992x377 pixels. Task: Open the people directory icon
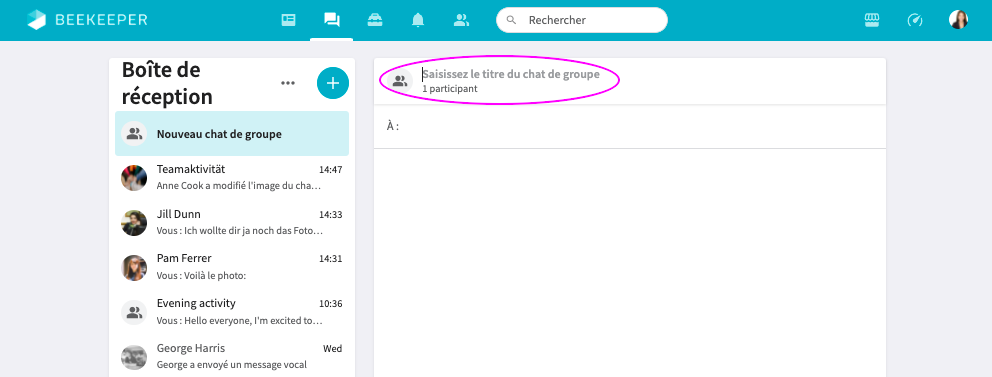pyautogui.click(x=461, y=20)
